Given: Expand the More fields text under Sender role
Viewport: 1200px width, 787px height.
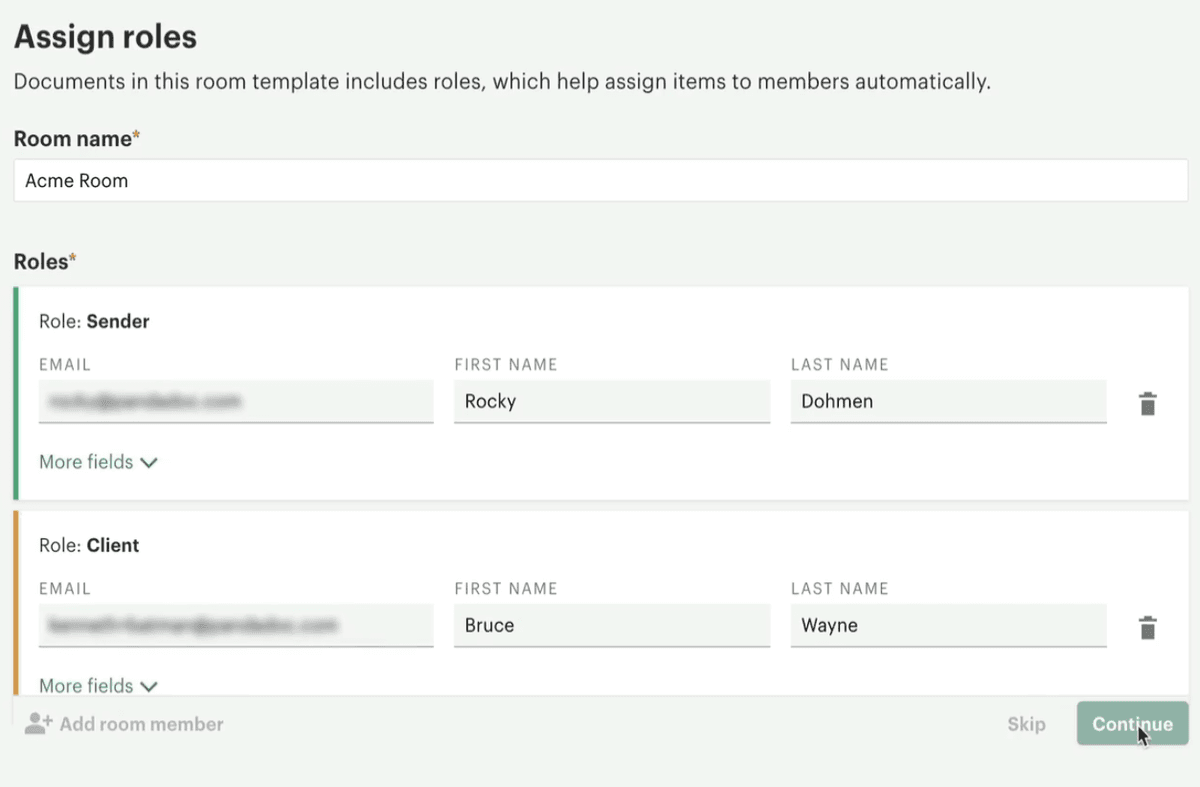Looking at the screenshot, I should pyautogui.click(x=86, y=462).
